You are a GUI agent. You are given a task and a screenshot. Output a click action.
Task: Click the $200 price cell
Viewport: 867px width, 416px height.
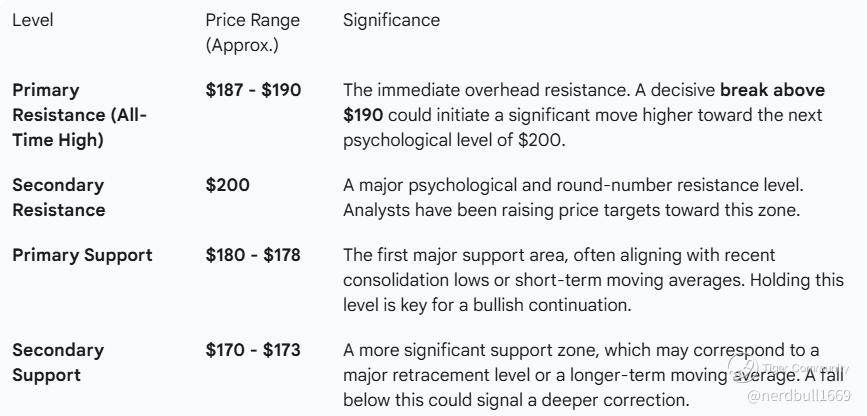[x=228, y=185]
